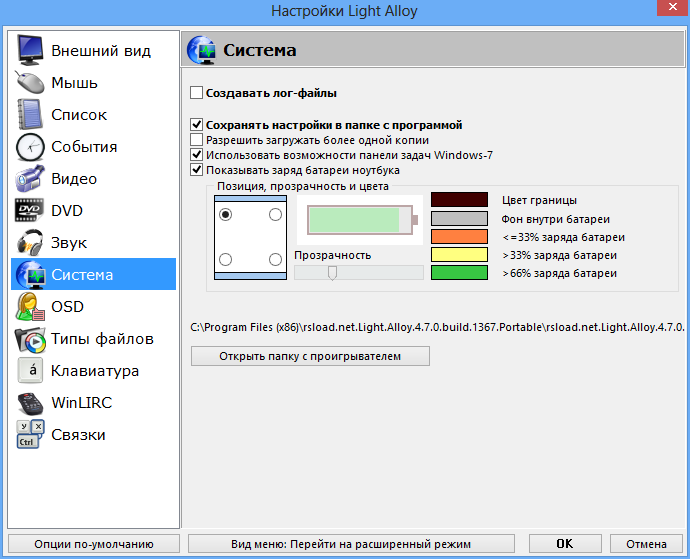Image resolution: width=690 pixels, height=559 pixels.
Task: Click the monitor icon for Внешний вид
Action: point(31,51)
